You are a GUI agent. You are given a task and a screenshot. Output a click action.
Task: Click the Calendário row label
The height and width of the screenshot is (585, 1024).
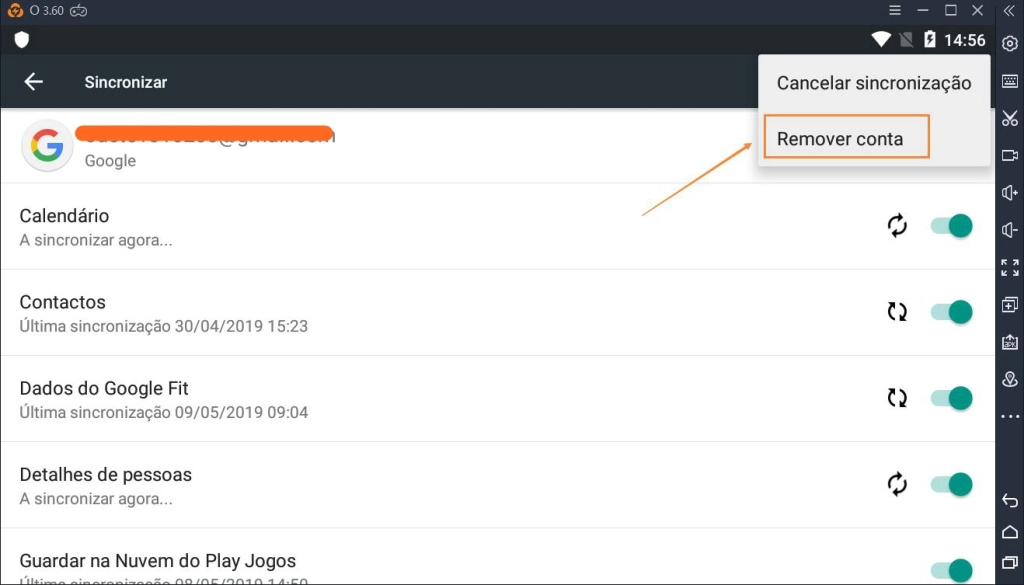point(64,215)
